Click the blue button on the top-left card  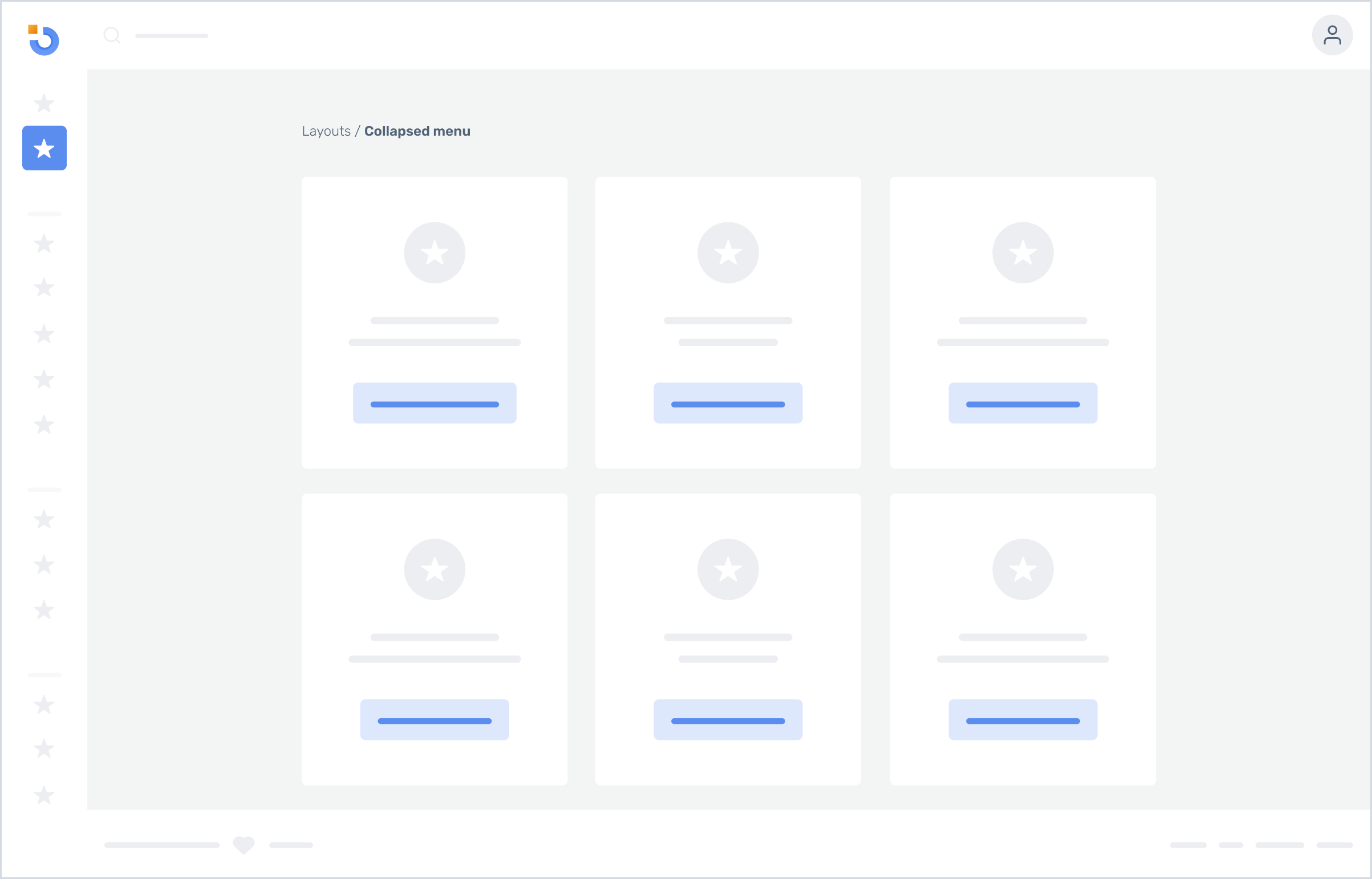tap(435, 403)
